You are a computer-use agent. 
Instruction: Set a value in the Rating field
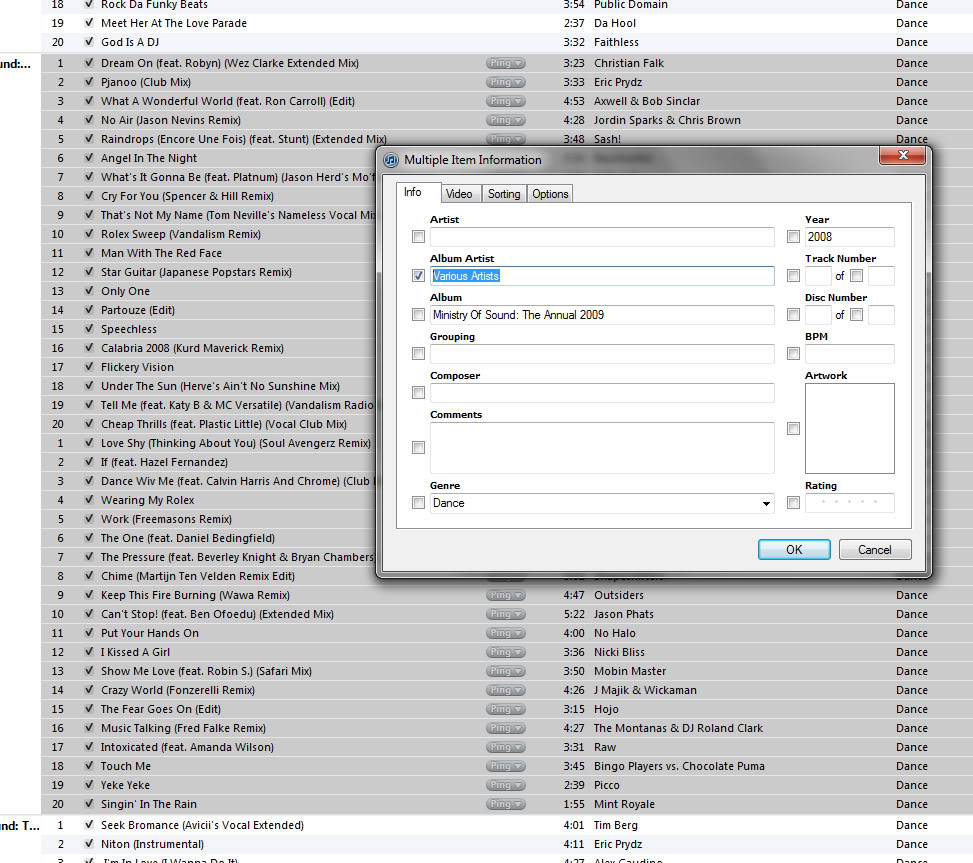[x=849, y=503]
